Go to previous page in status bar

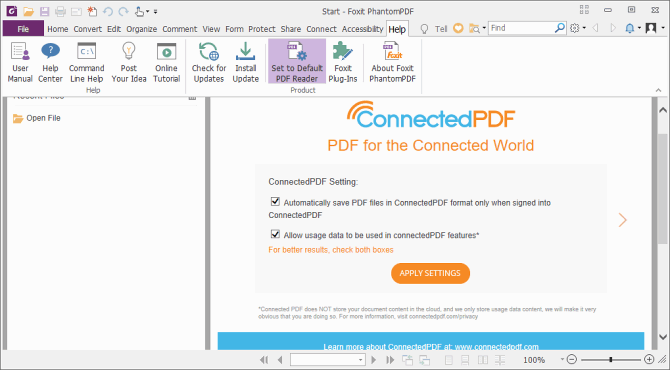point(280,360)
